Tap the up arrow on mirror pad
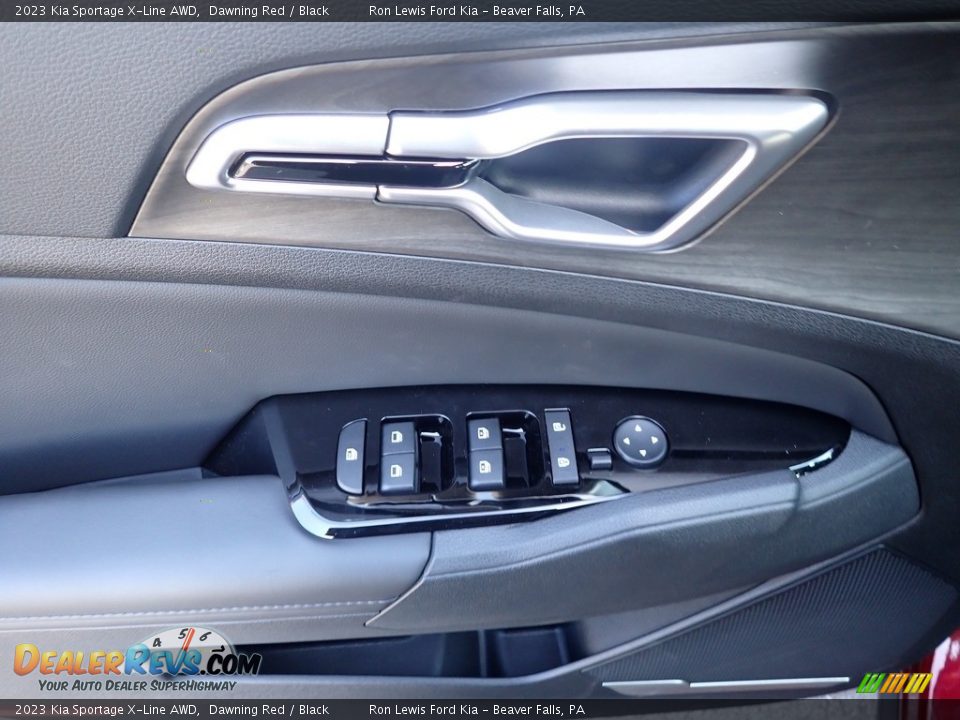960x720 pixels. (x=640, y=428)
